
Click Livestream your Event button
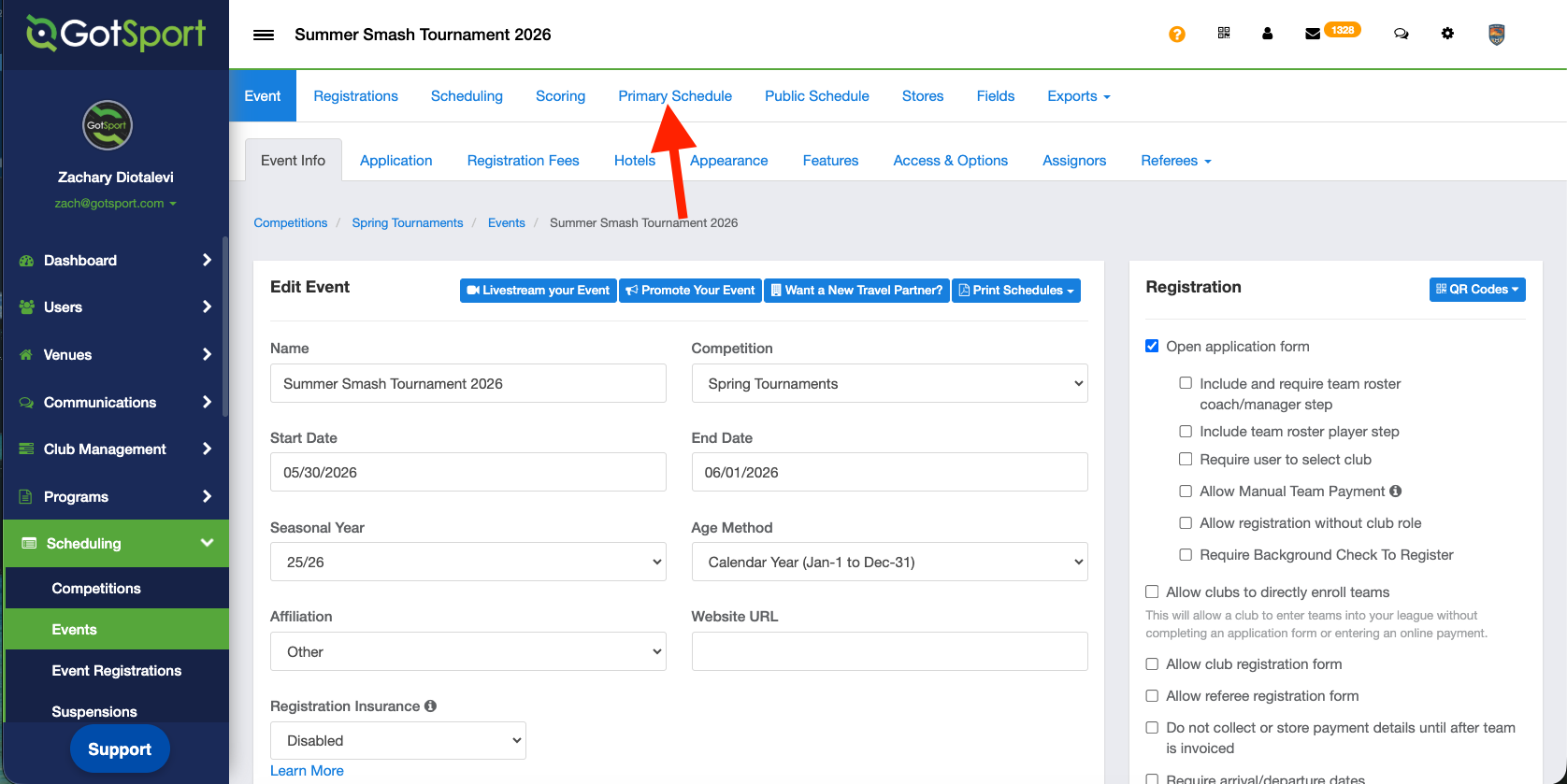(538, 291)
